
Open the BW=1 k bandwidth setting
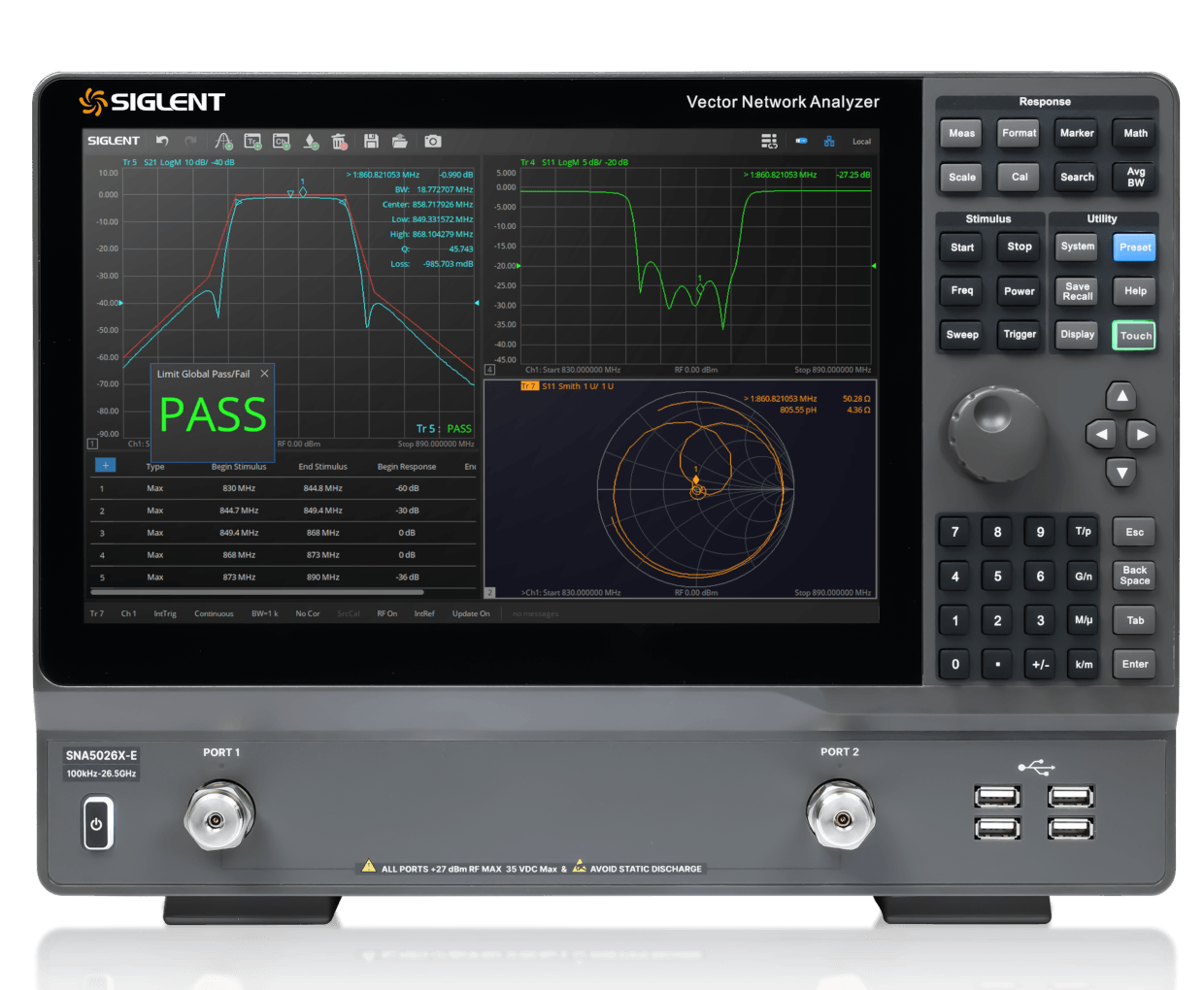264,613
